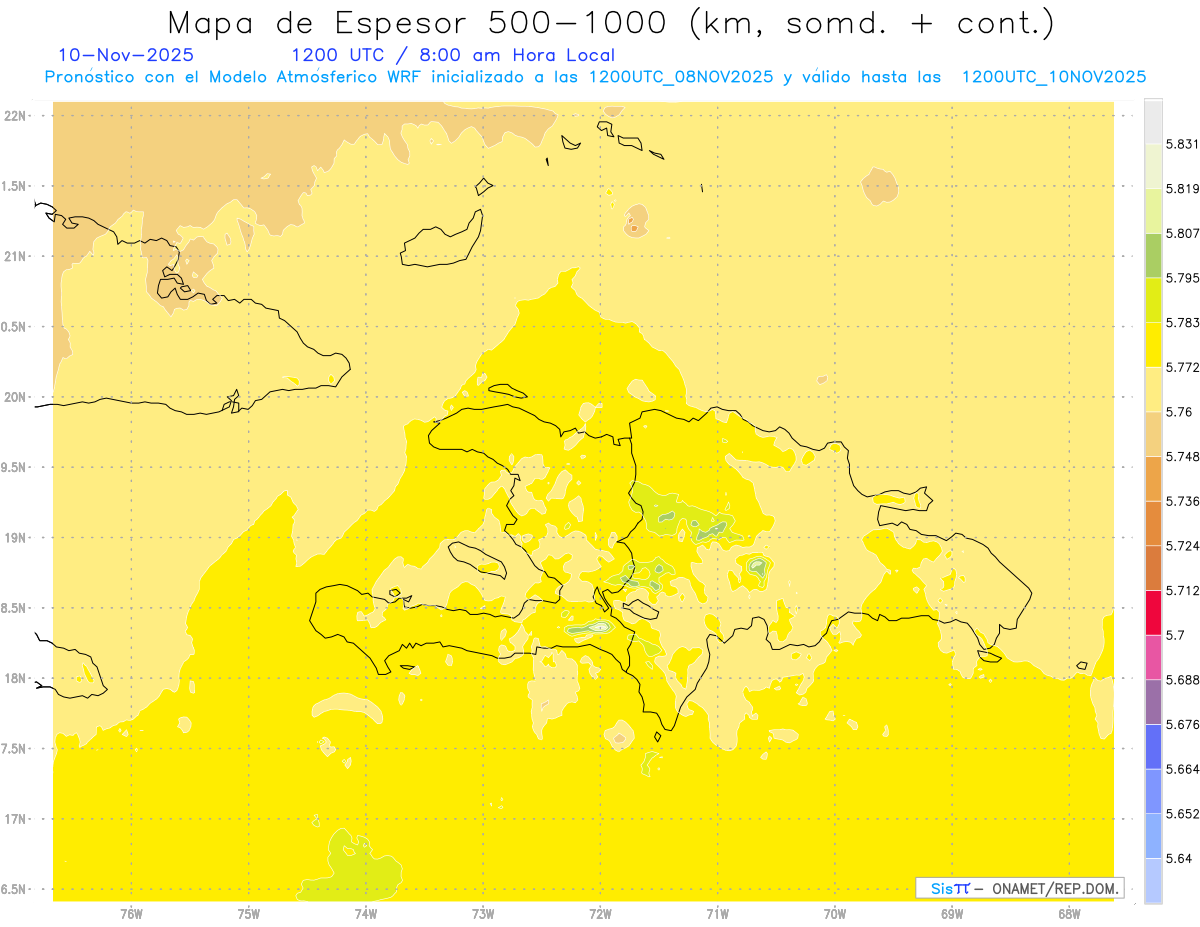The width and height of the screenshot is (1200, 927).
Task: Click the '74W' longitude label
Action: (x=366, y=914)
